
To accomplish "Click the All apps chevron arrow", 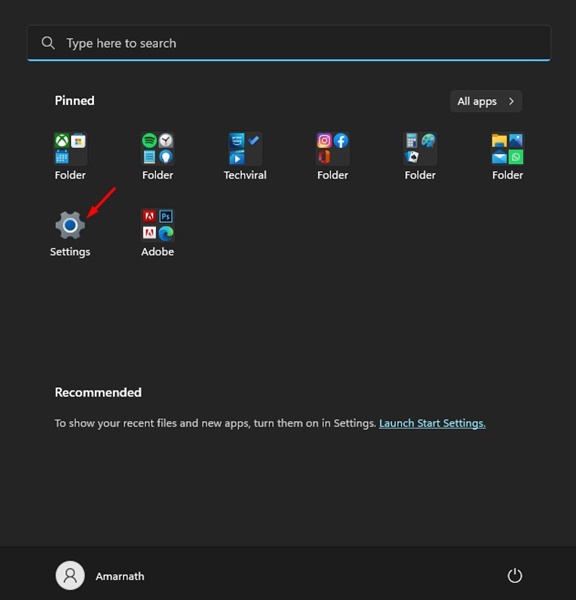I will coord(511,101).
